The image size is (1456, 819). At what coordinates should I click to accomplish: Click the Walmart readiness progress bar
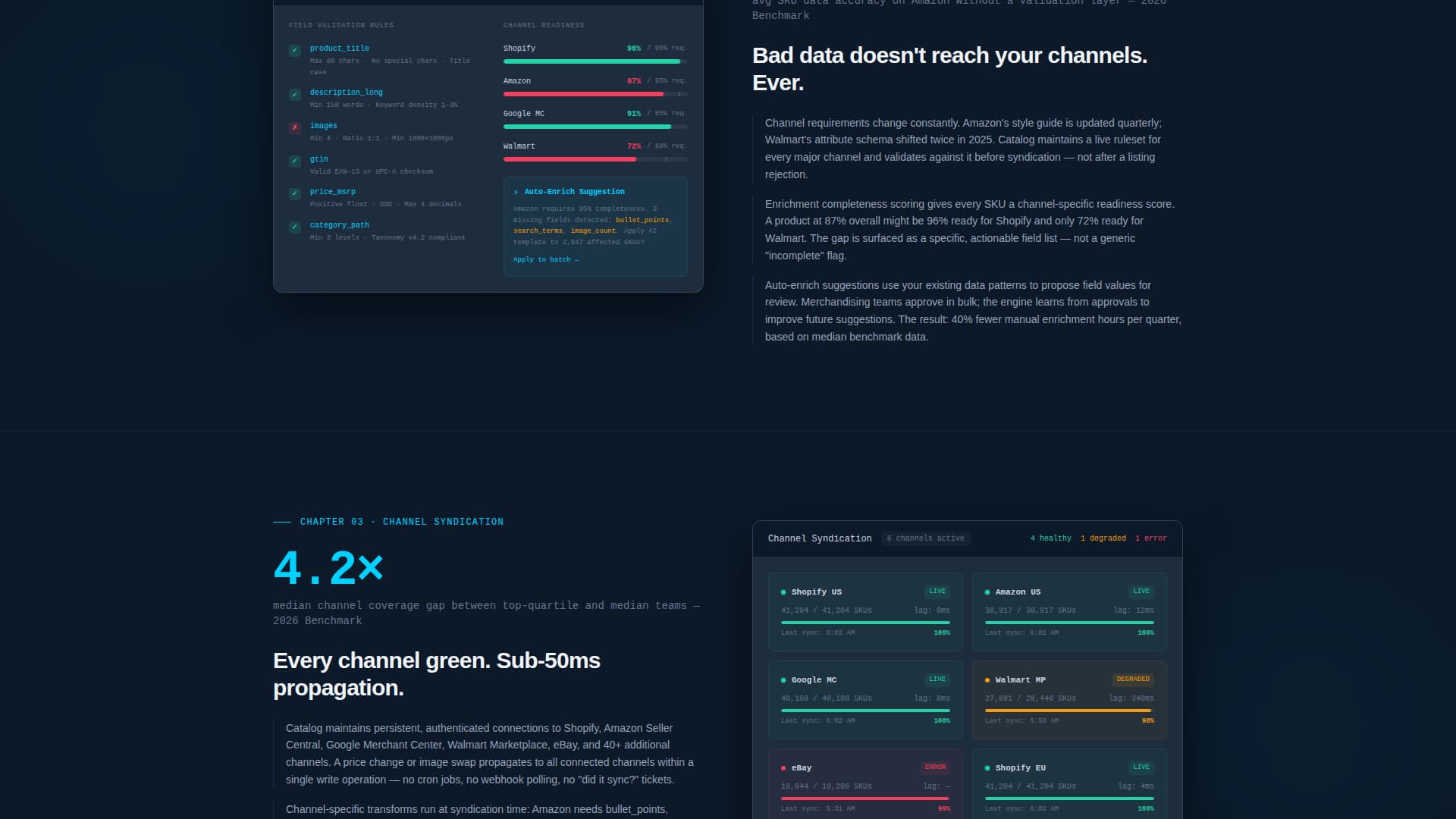pos(595,159)
